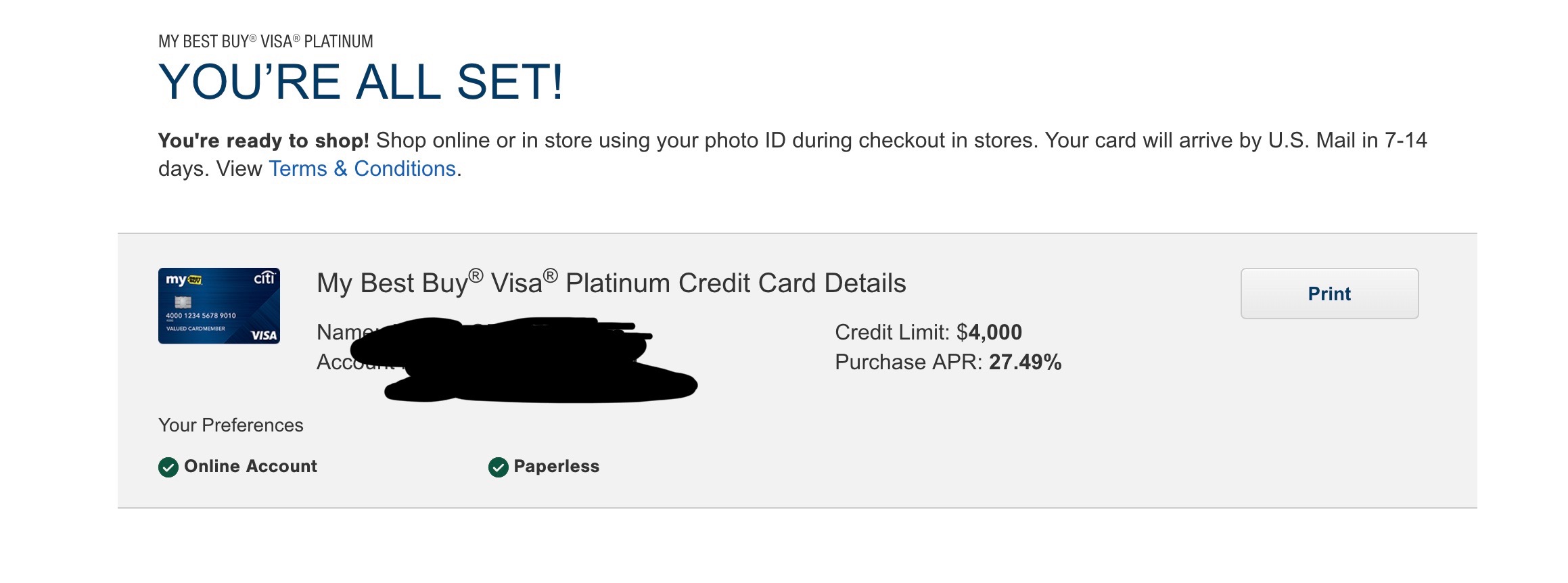Image resolution: width=1568 pixels, height=583 pixels.
Task: Click the Best Buy Visa card image
Action: 218,306
